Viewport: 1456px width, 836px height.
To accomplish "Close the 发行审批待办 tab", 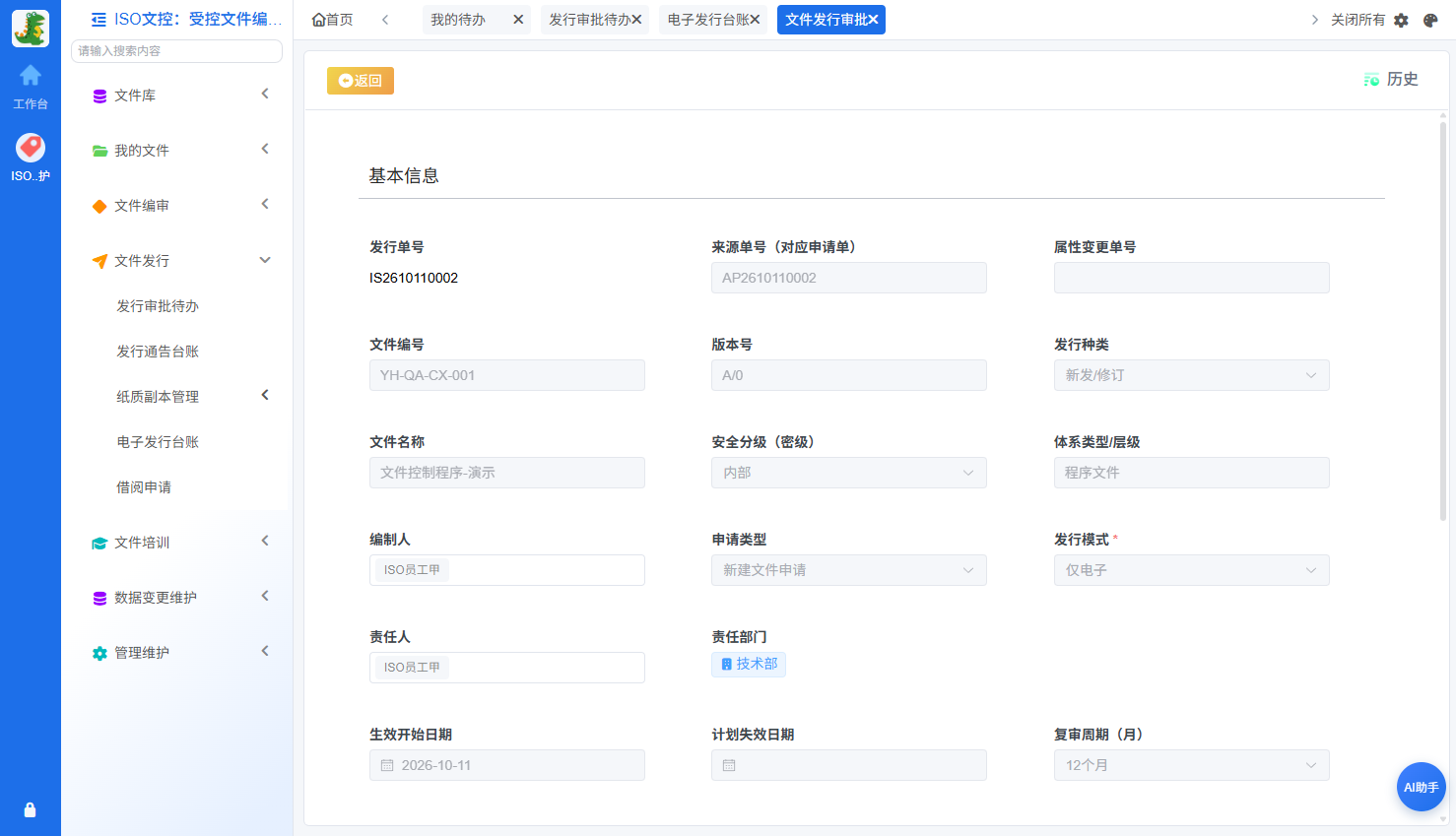I will pos(636,20).
